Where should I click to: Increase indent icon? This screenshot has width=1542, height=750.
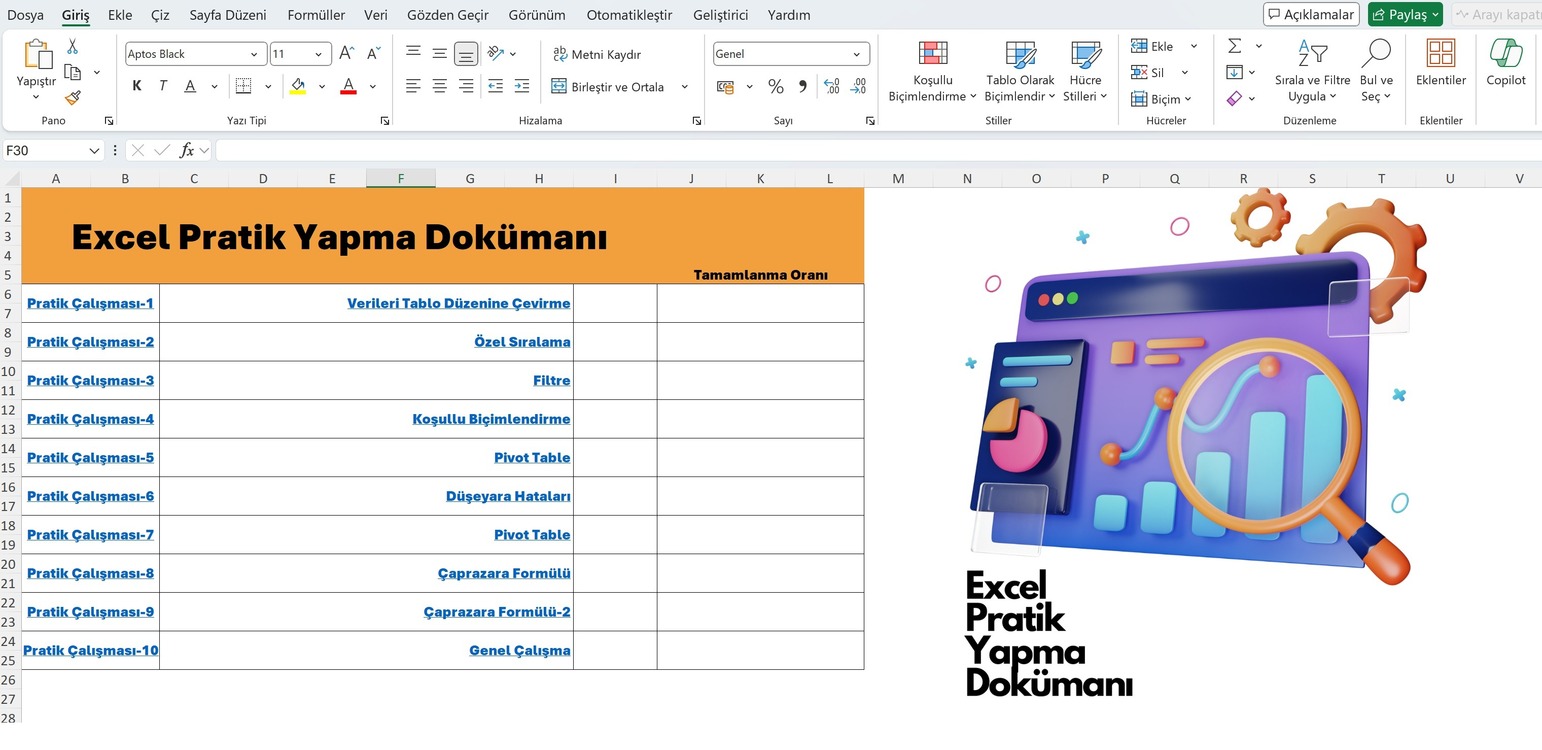[521, 86]
